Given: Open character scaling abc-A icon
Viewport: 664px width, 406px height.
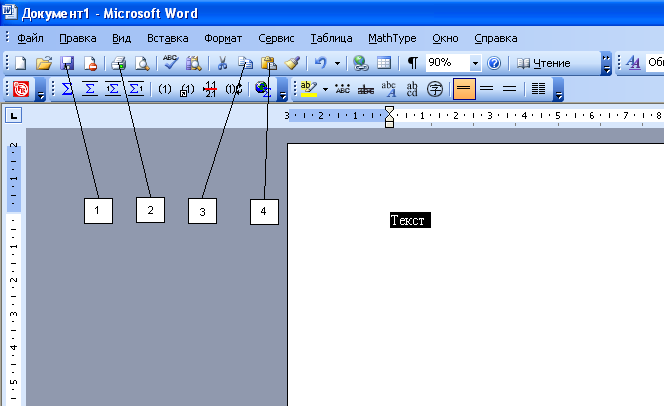Looking at the screenshot, I should [x=389, y=89].
